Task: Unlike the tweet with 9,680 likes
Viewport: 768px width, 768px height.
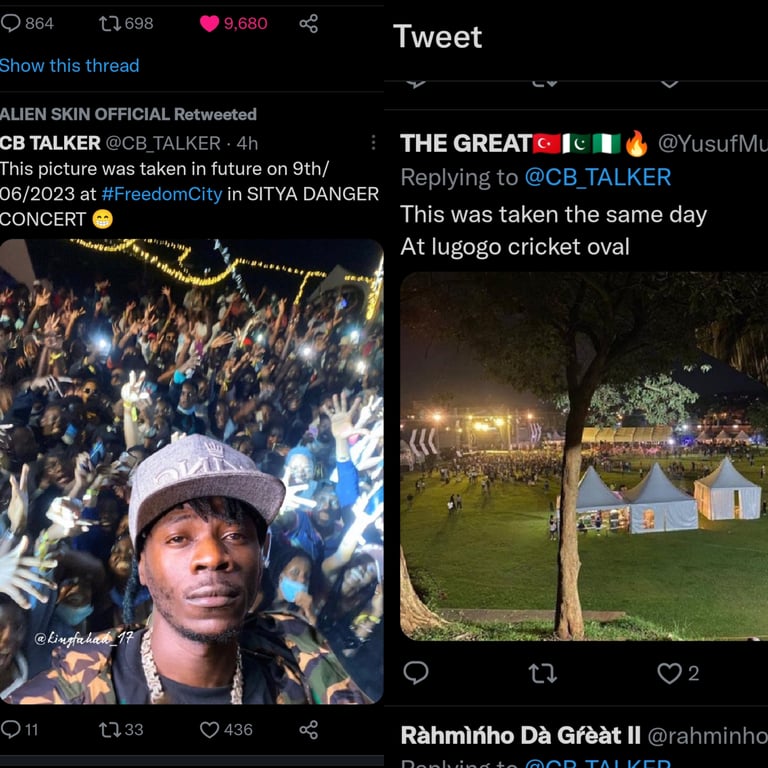Action: [x=210, y=23]
